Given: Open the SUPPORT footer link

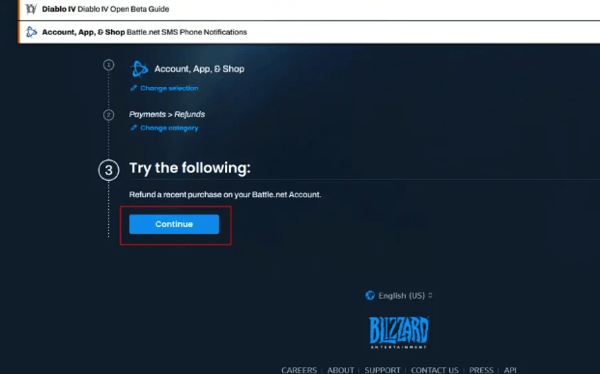Looking at the screenshot, I should pyautogui.click(x=382, y=370).
